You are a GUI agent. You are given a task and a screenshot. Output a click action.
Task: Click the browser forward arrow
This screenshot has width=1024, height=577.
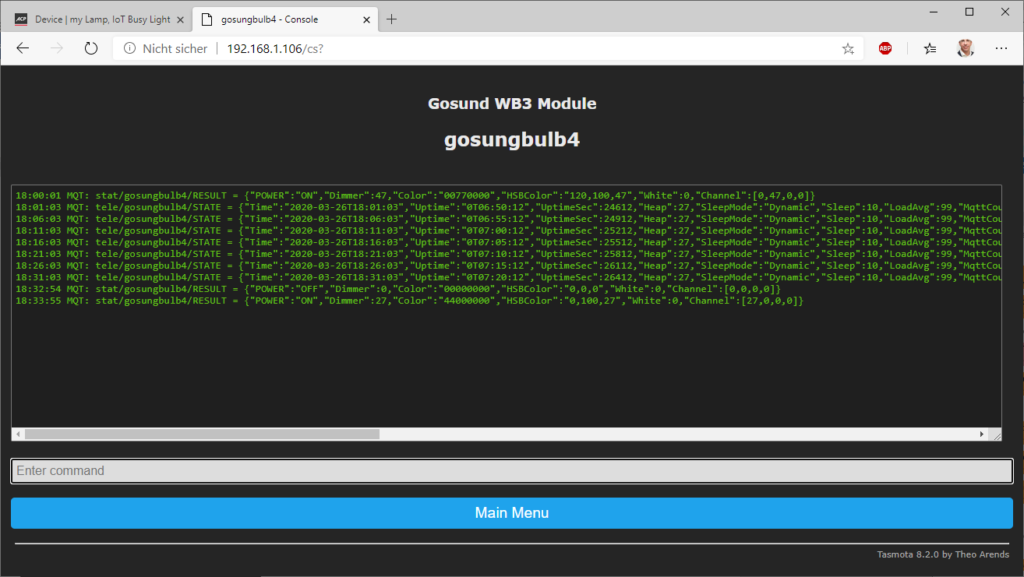(x=57, y=48)
